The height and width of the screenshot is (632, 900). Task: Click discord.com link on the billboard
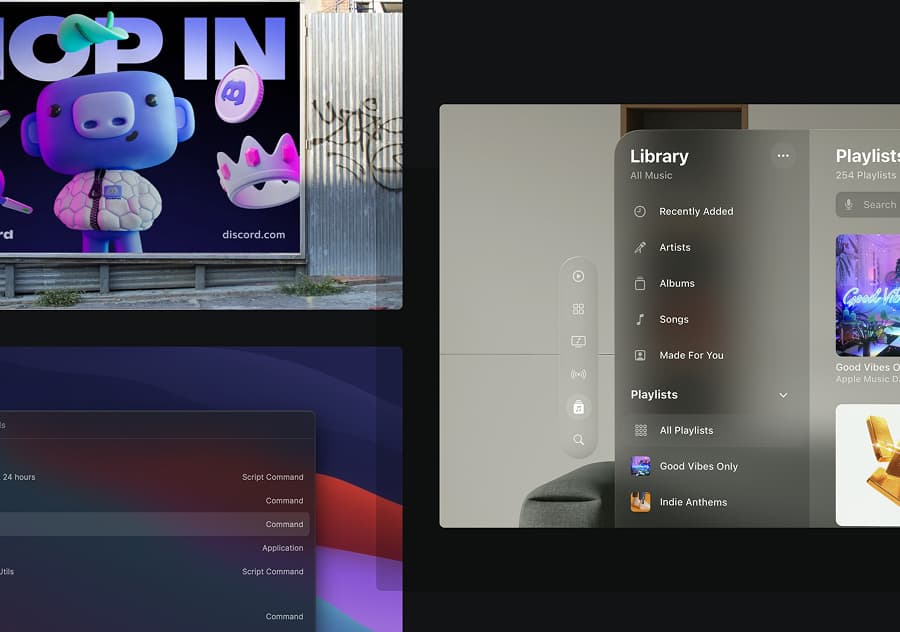coord(253,234)
